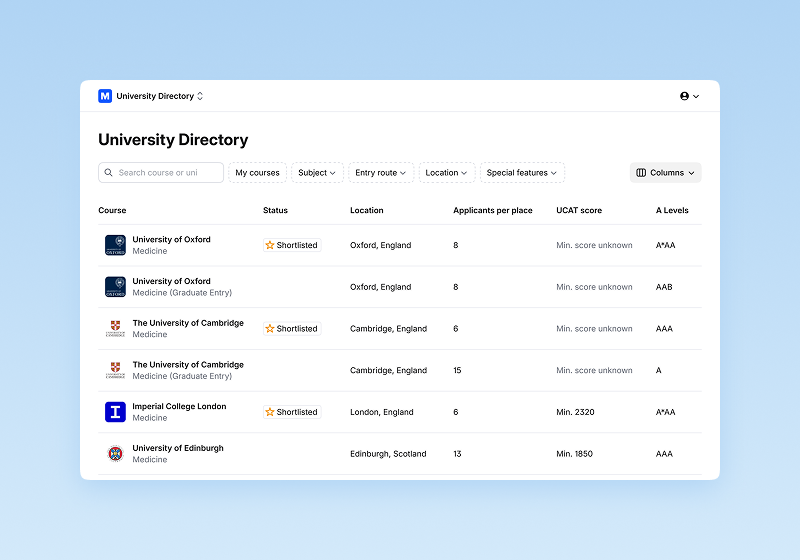Click the UCAT score column header
This screenshot has width=800, height=560.
tap(579, 210)
